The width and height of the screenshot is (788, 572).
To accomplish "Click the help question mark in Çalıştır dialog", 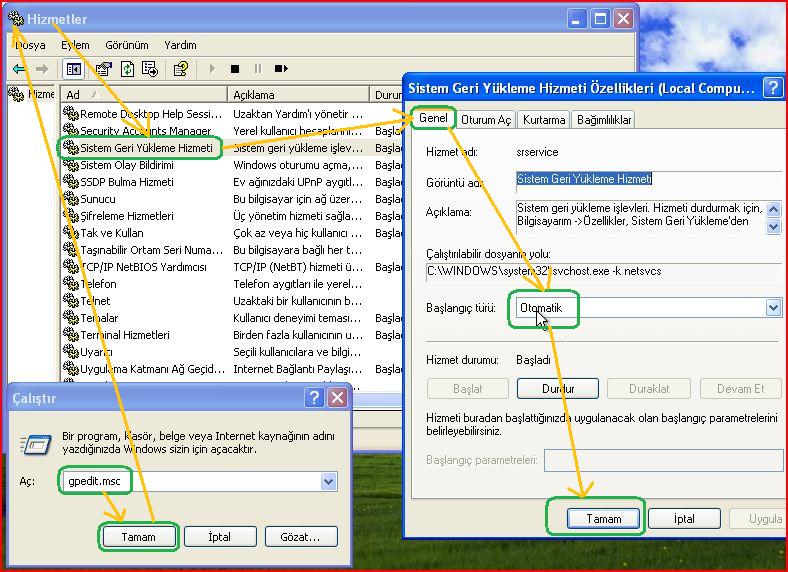I will click(x=315, y=398).
